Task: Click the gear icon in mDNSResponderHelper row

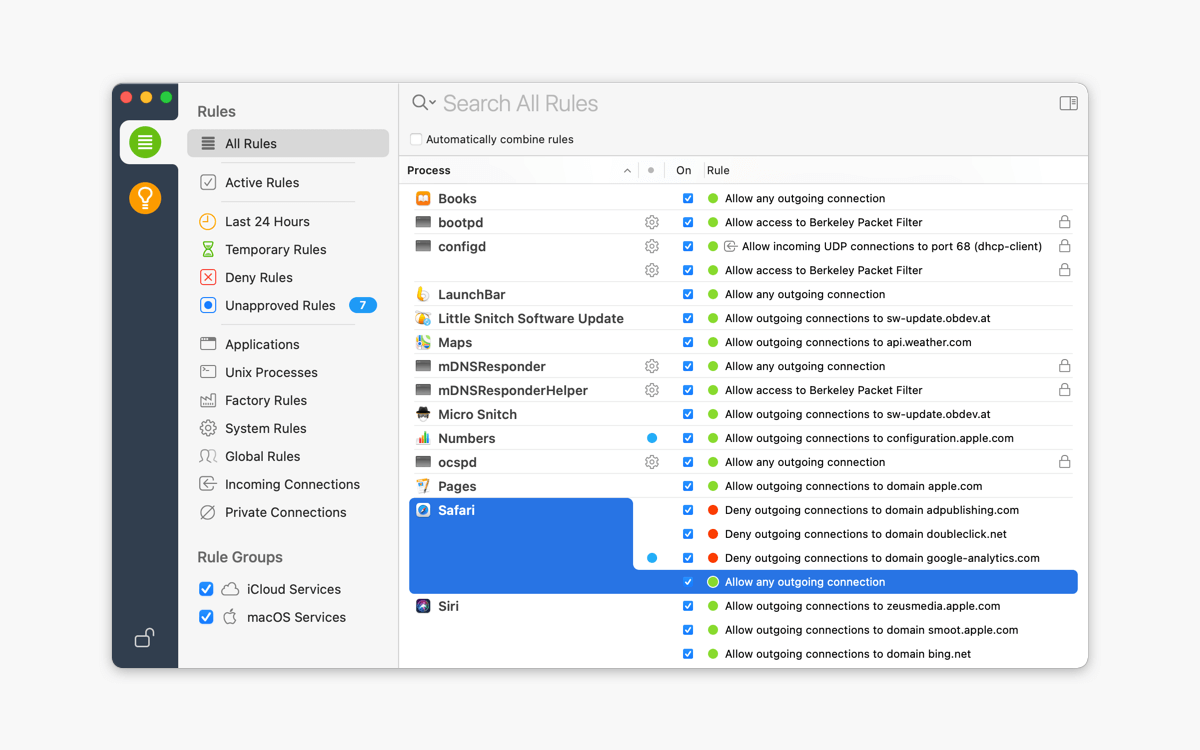Action: tap(652, 390)
